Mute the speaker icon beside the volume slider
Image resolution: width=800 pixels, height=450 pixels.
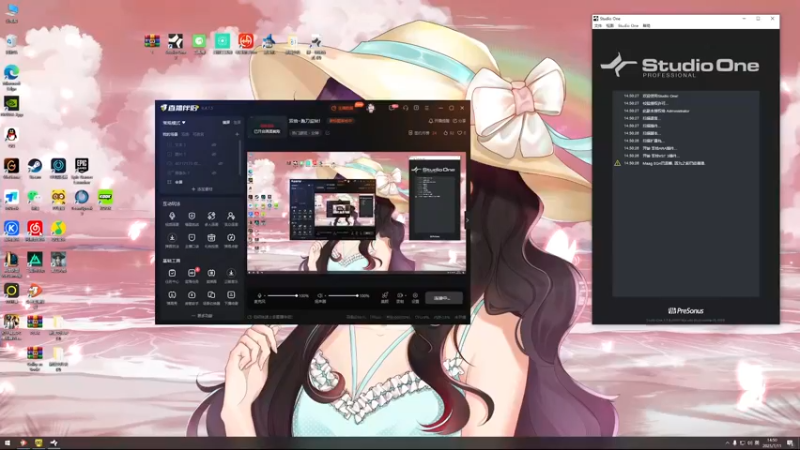click(320, 295)
